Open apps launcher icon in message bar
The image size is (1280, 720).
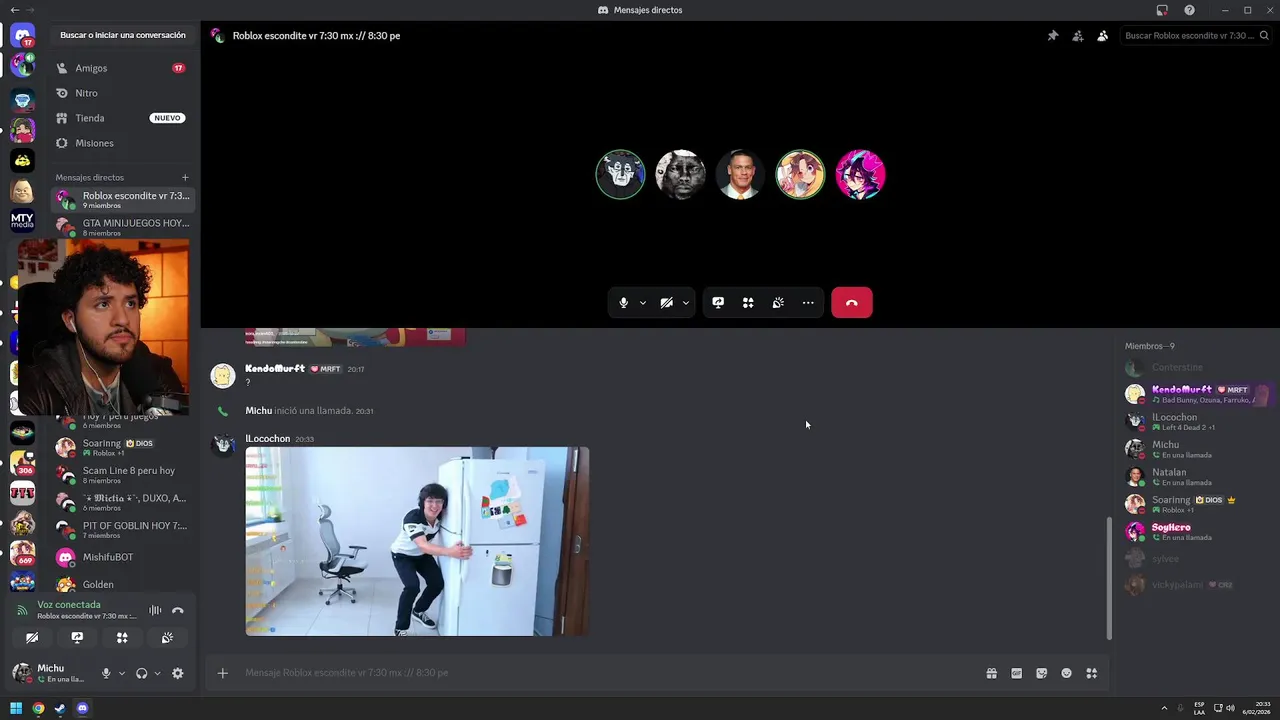pyautogui.click(x=1091, y=673)
